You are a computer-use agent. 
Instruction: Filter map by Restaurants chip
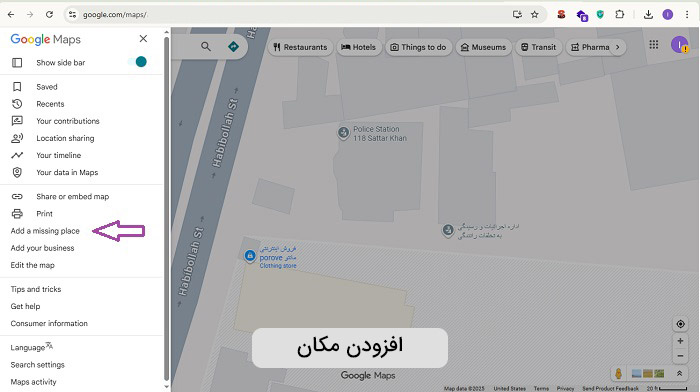point(300,47)
